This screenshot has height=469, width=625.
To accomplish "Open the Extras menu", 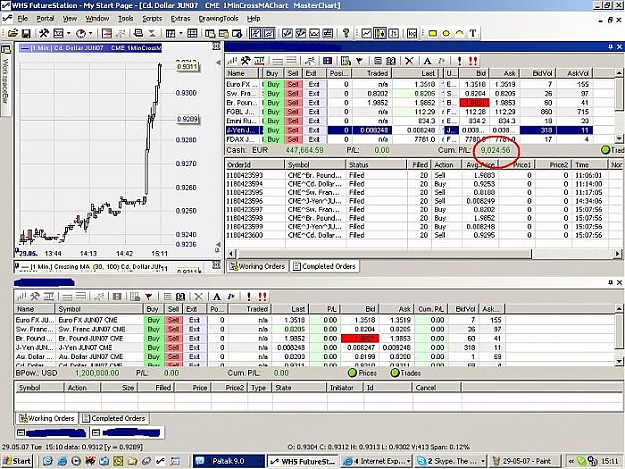I will pos(180,18).
